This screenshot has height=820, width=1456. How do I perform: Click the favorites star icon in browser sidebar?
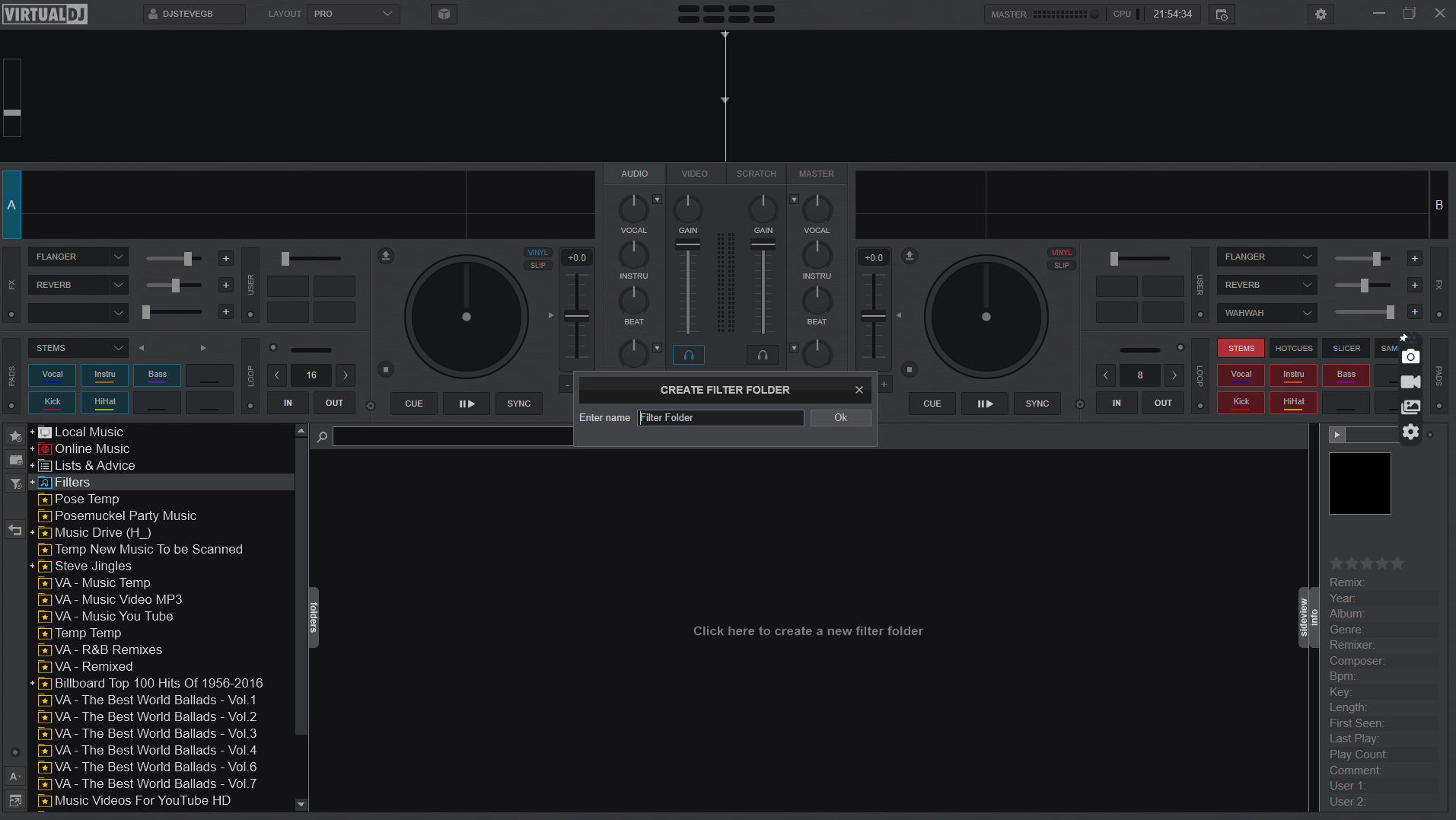(x=15, y=436)
